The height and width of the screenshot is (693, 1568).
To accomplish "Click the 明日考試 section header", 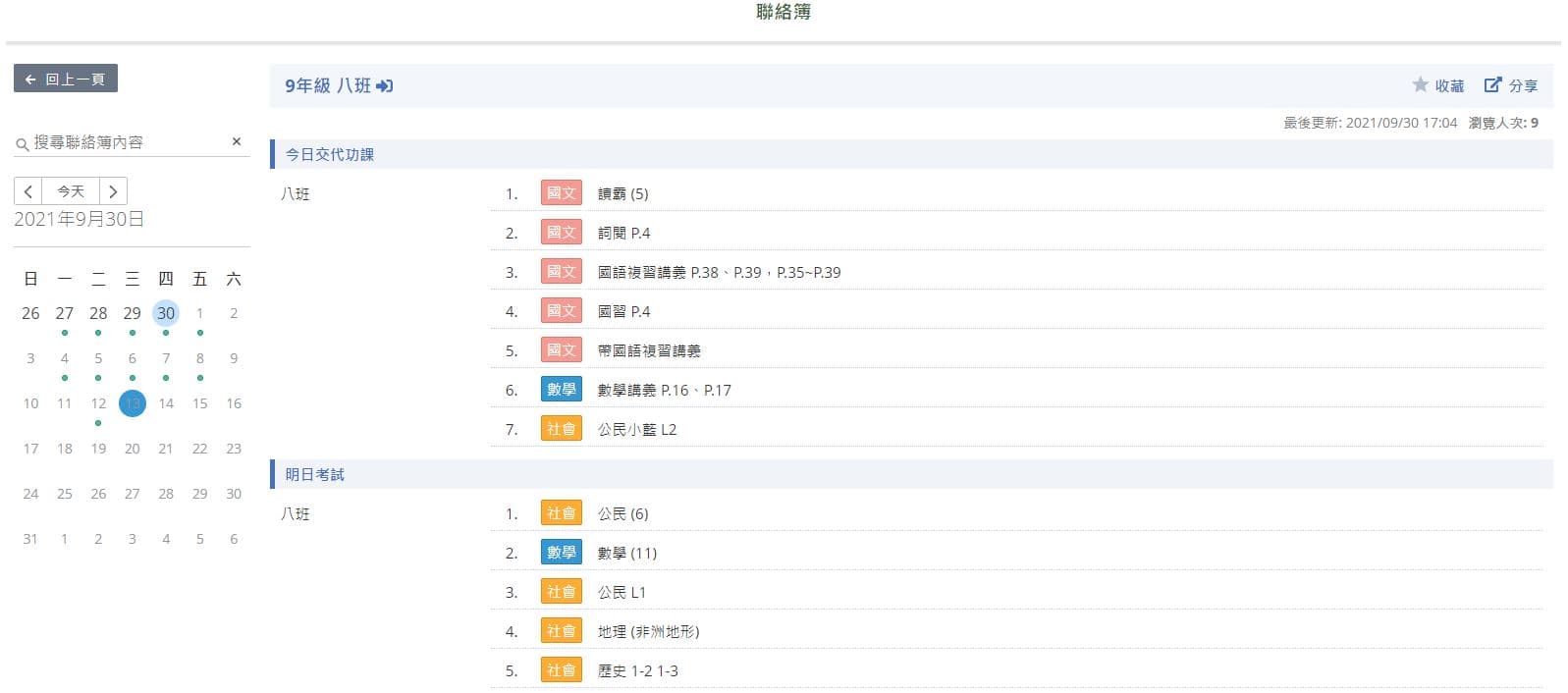I will coord(911,474).
